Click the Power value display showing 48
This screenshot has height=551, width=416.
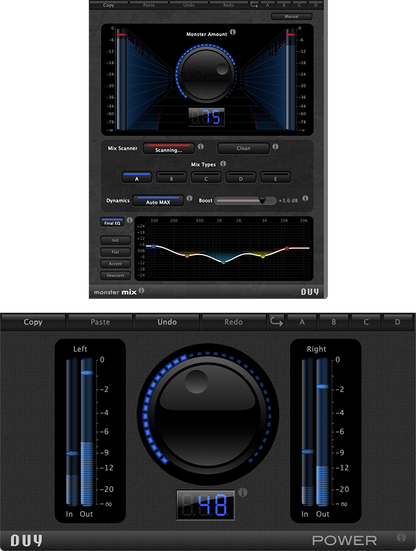click(x=206, y=505)
